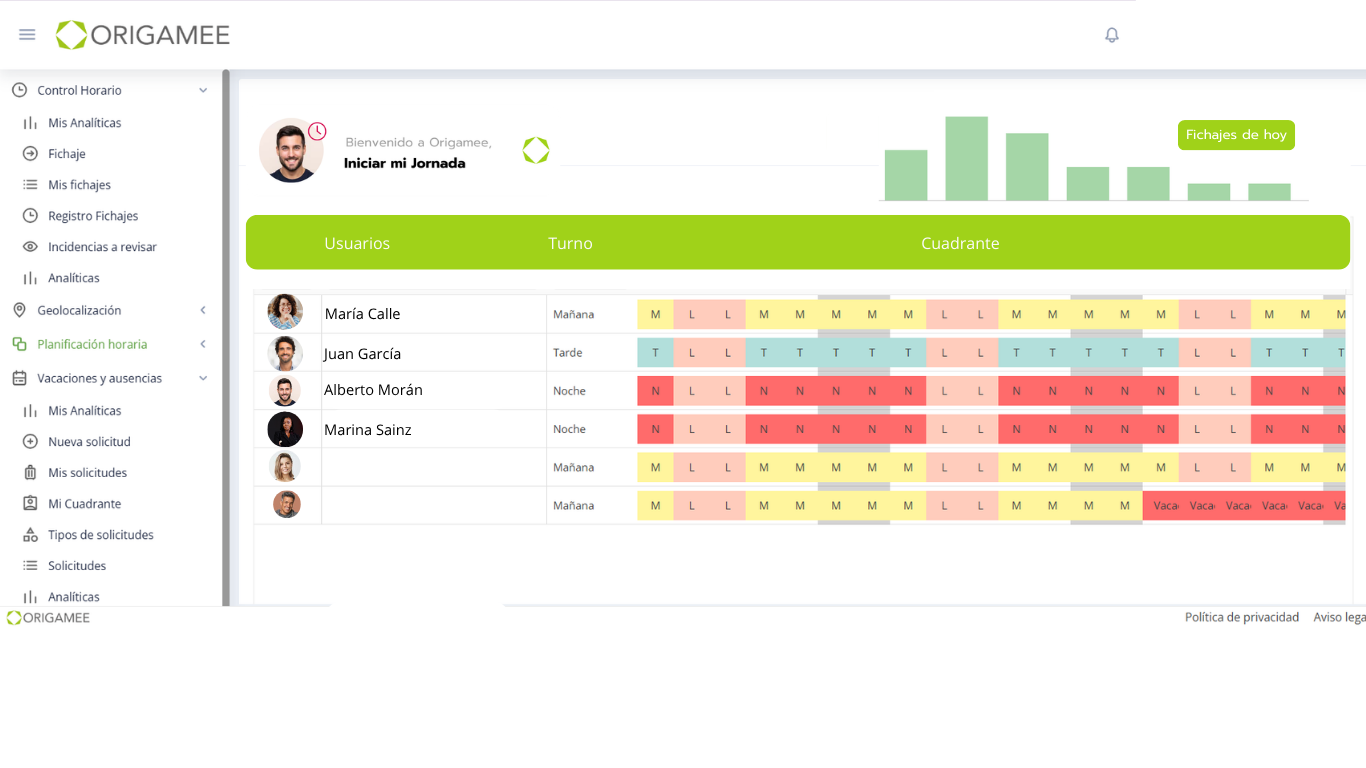Click the Geolocalización pin icon

coord(19,311)
